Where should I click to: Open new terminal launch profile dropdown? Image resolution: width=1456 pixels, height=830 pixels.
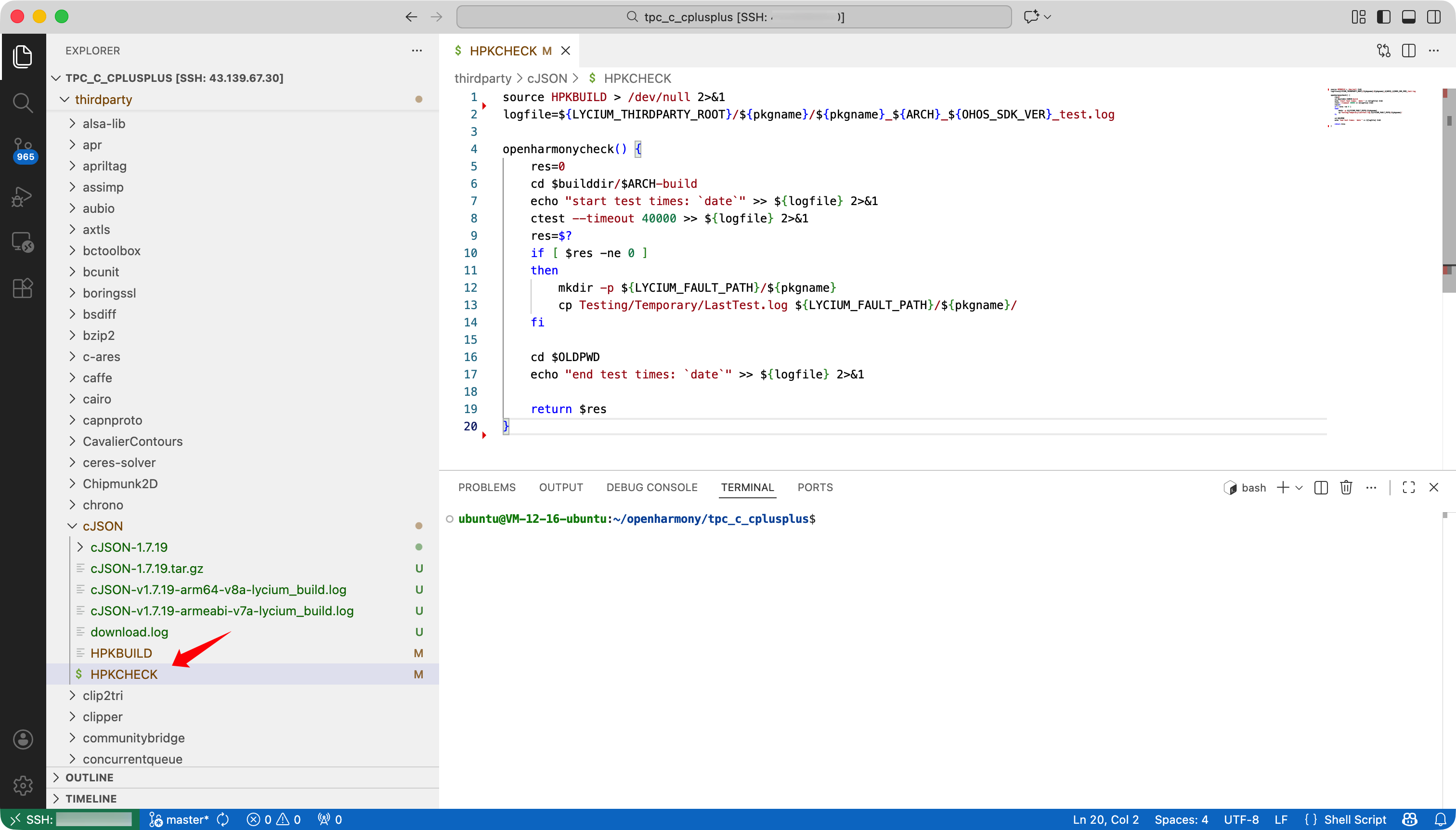tap(1299, 488)
